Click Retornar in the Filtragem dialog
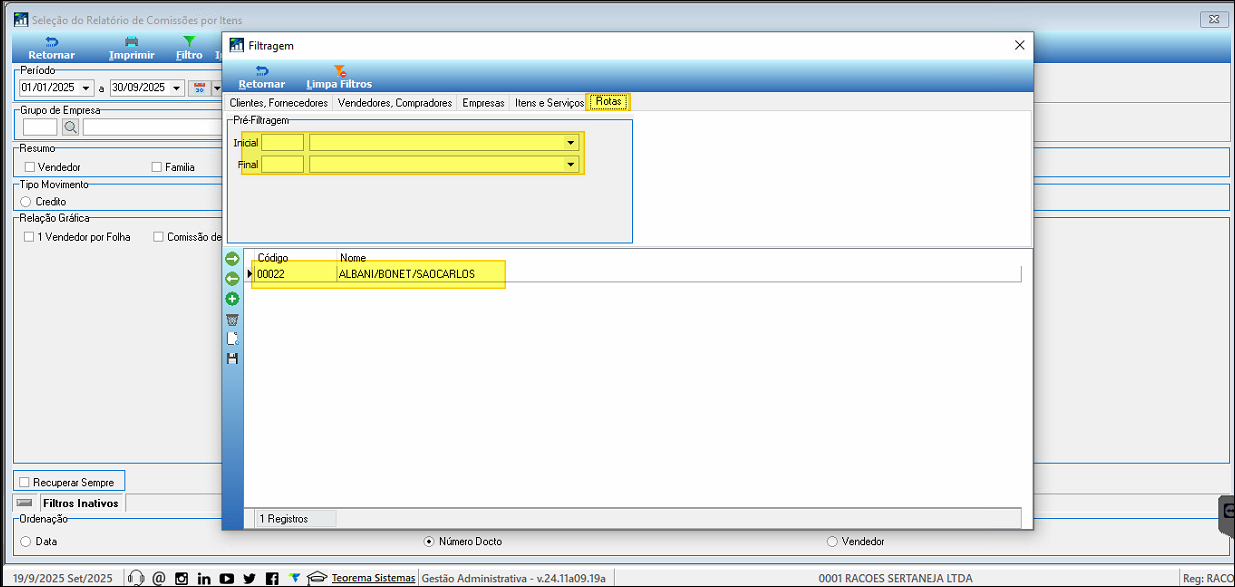Image resolution: width=1235 pixels, height=587 pixels. [x=261, y=76]
